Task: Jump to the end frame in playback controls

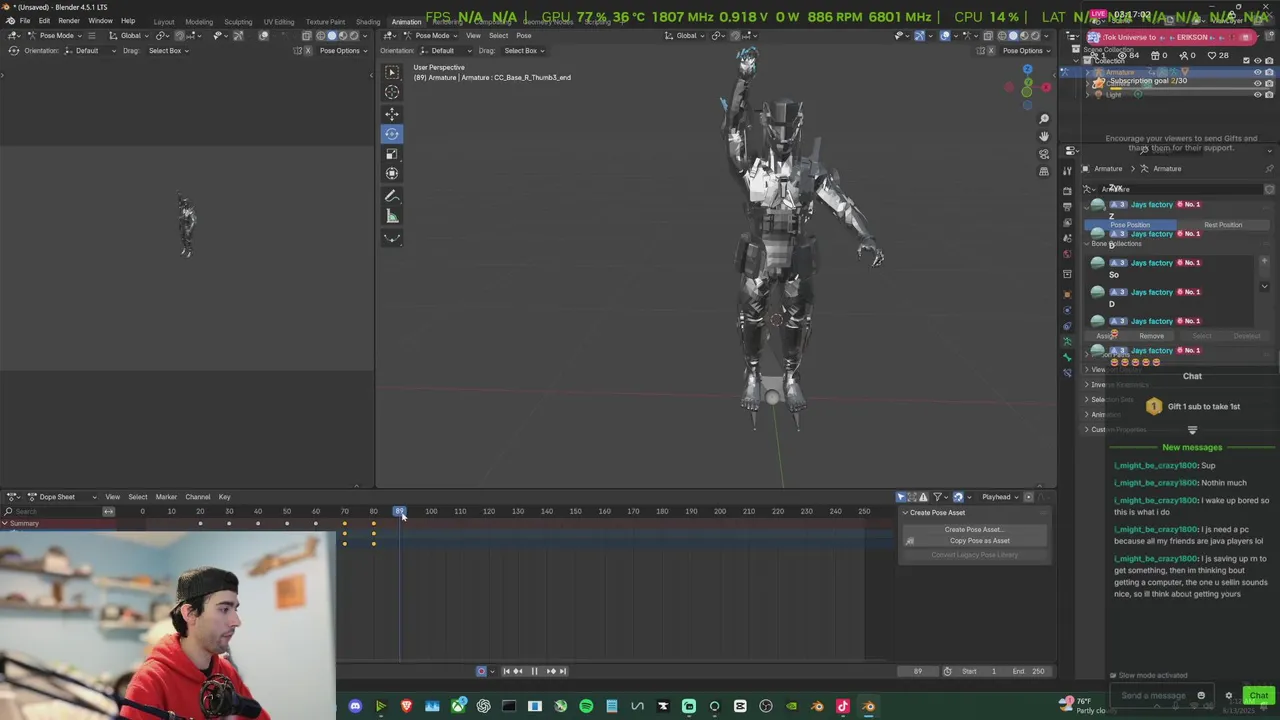Action: pyautogui.click(x=562, y=671)
